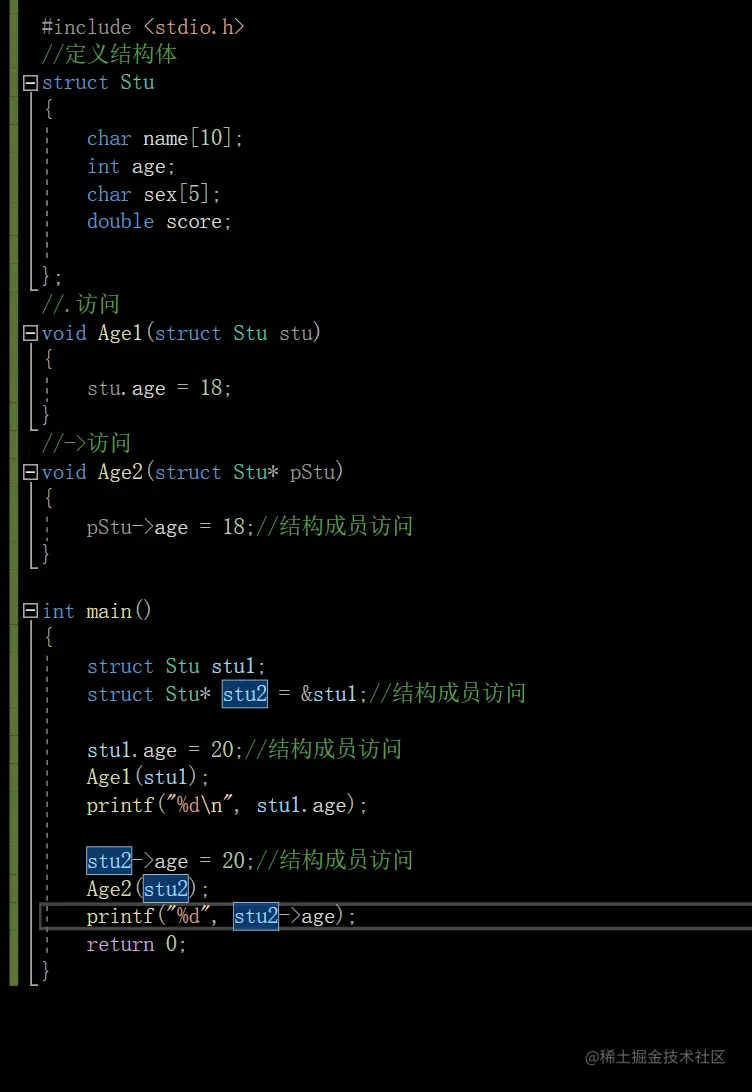Click the stu1.age = 20; statement
This screenshot has width=752, height=1092.
coord(164,750)
